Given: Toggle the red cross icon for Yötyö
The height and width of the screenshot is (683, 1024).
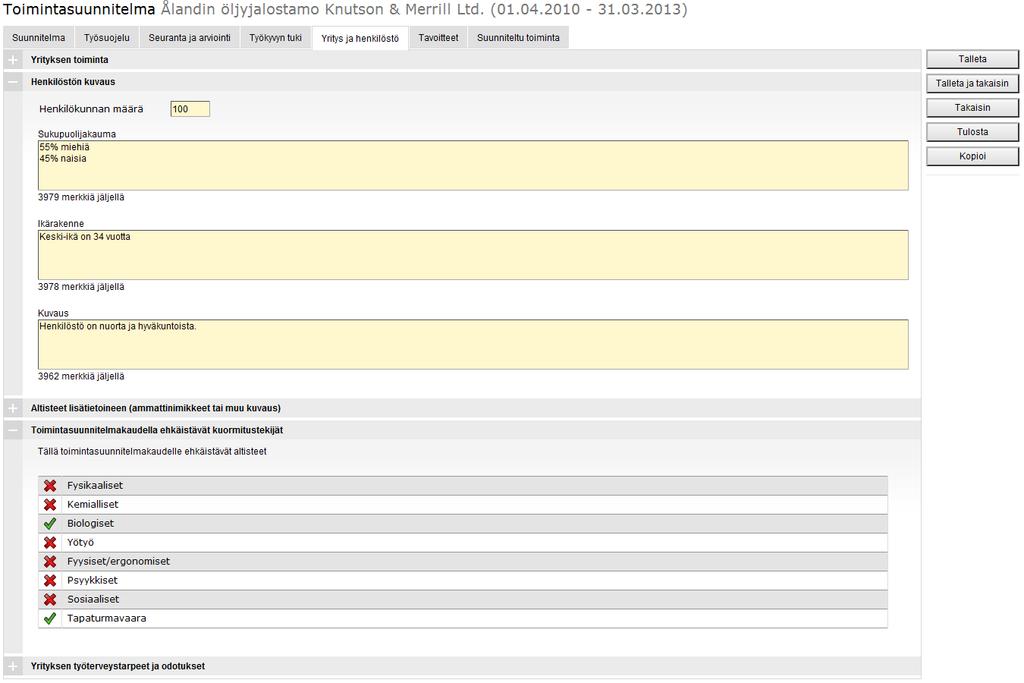Looking at the screenshot, I should coord(50,543).
